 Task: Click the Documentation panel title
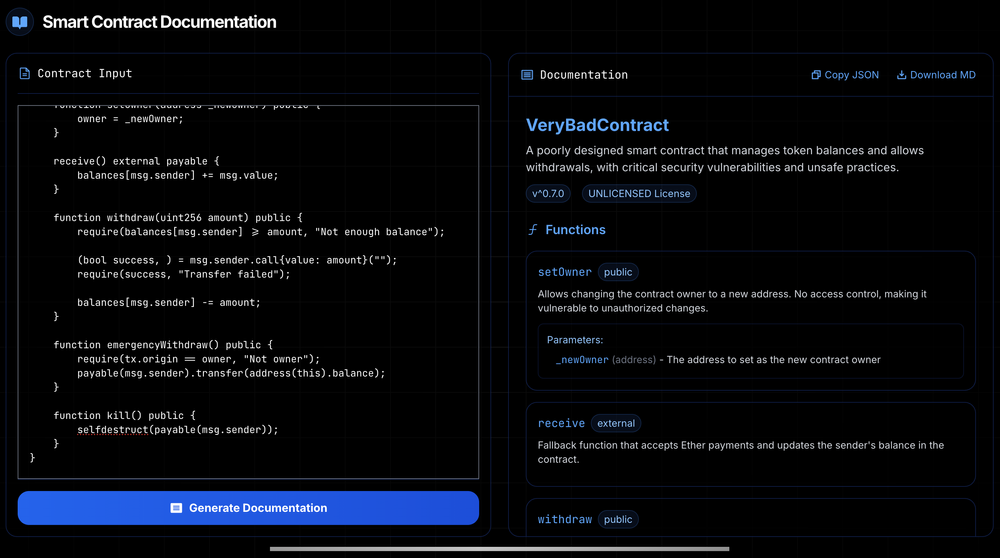[584, 75]
